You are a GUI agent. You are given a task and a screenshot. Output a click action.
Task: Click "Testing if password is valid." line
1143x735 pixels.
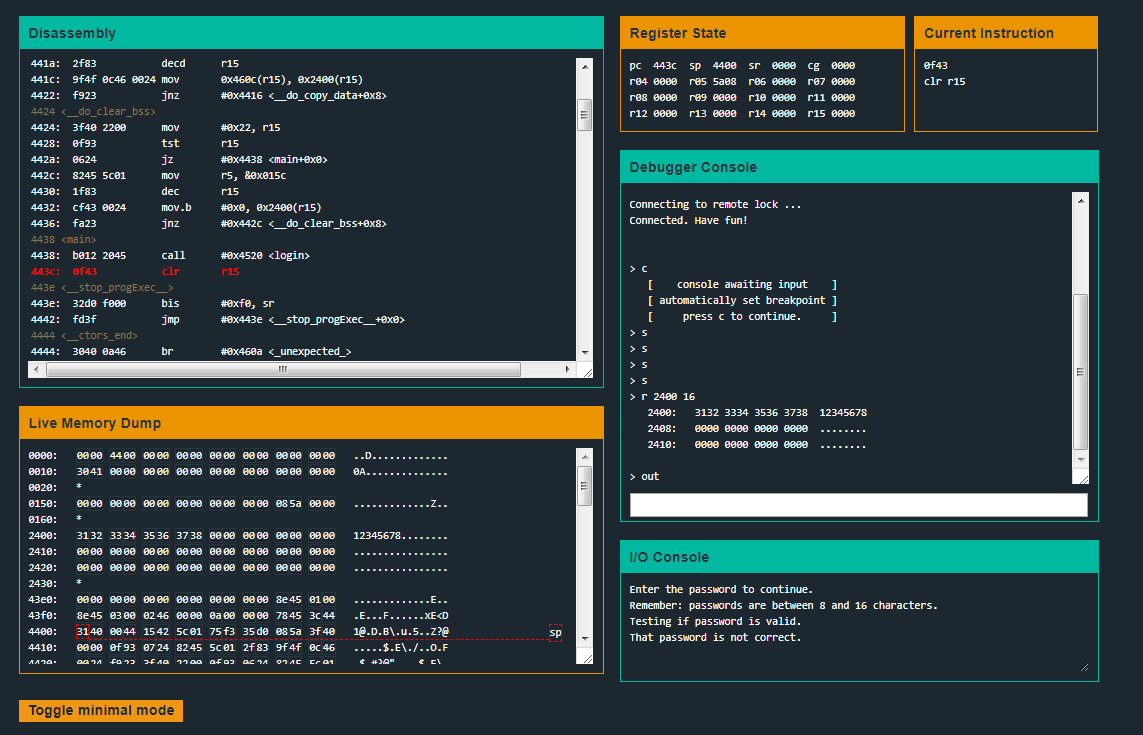(715, 621)
